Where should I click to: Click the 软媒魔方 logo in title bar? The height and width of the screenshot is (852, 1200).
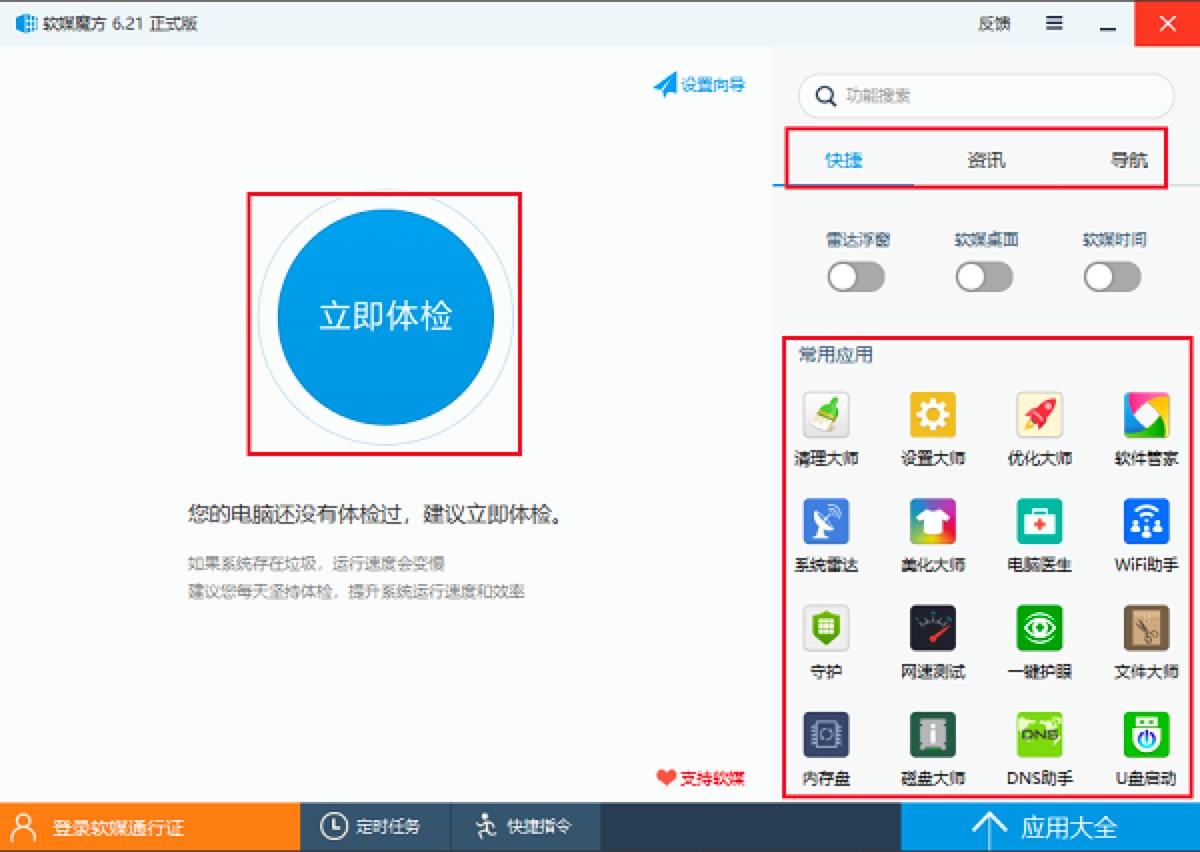(26, 23)
